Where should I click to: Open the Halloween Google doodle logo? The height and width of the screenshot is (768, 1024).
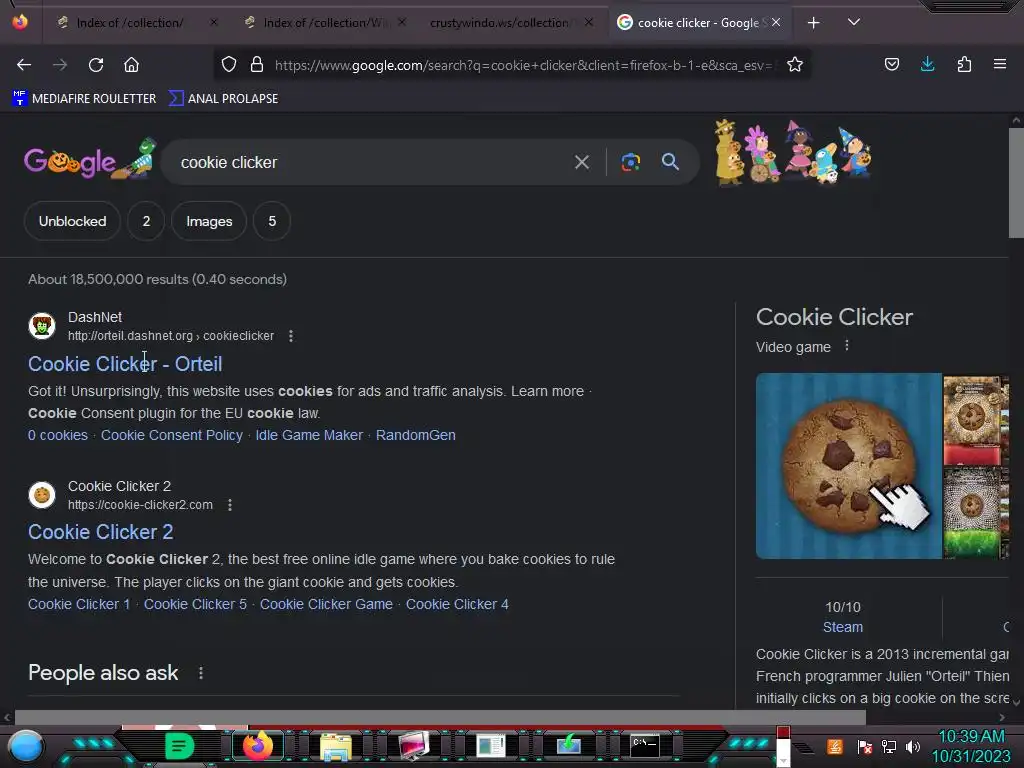pyautogui.click(x=89, y=159)
